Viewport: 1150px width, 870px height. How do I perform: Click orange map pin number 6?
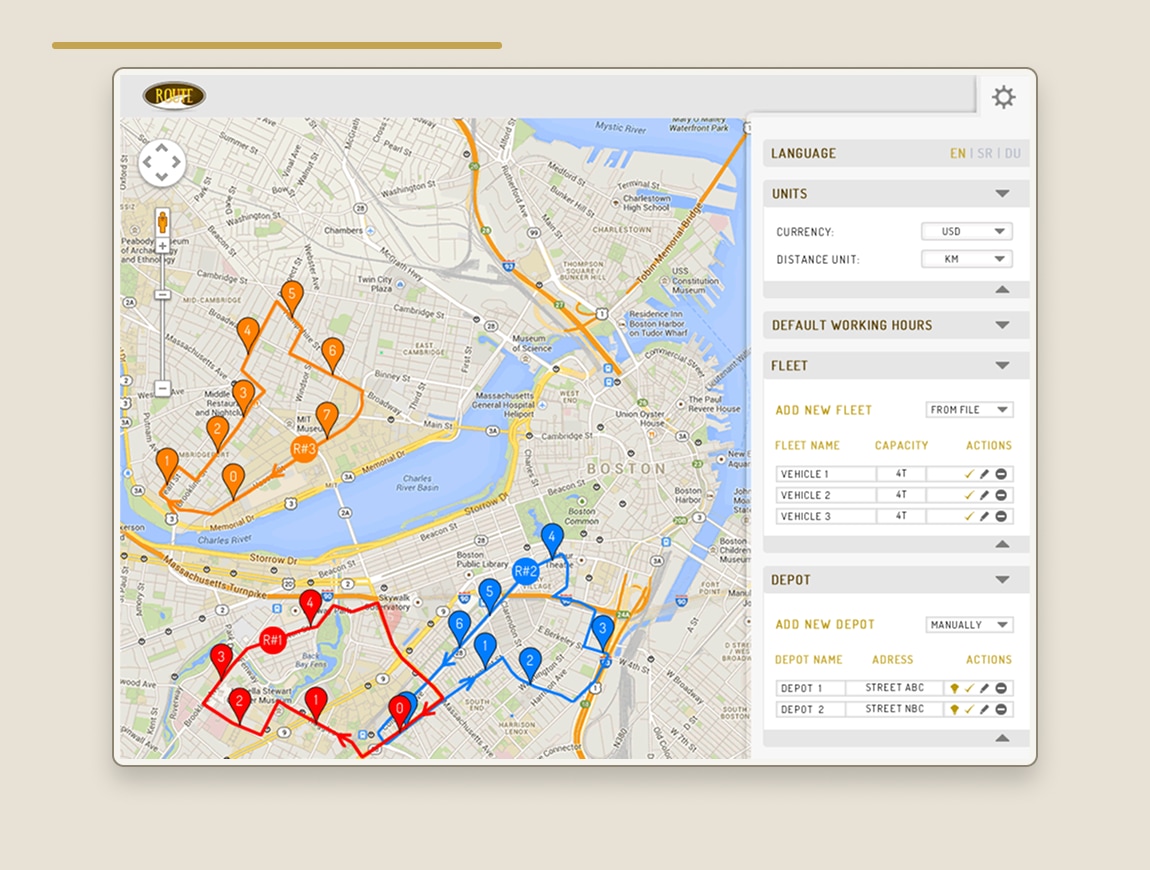[332, 355]
